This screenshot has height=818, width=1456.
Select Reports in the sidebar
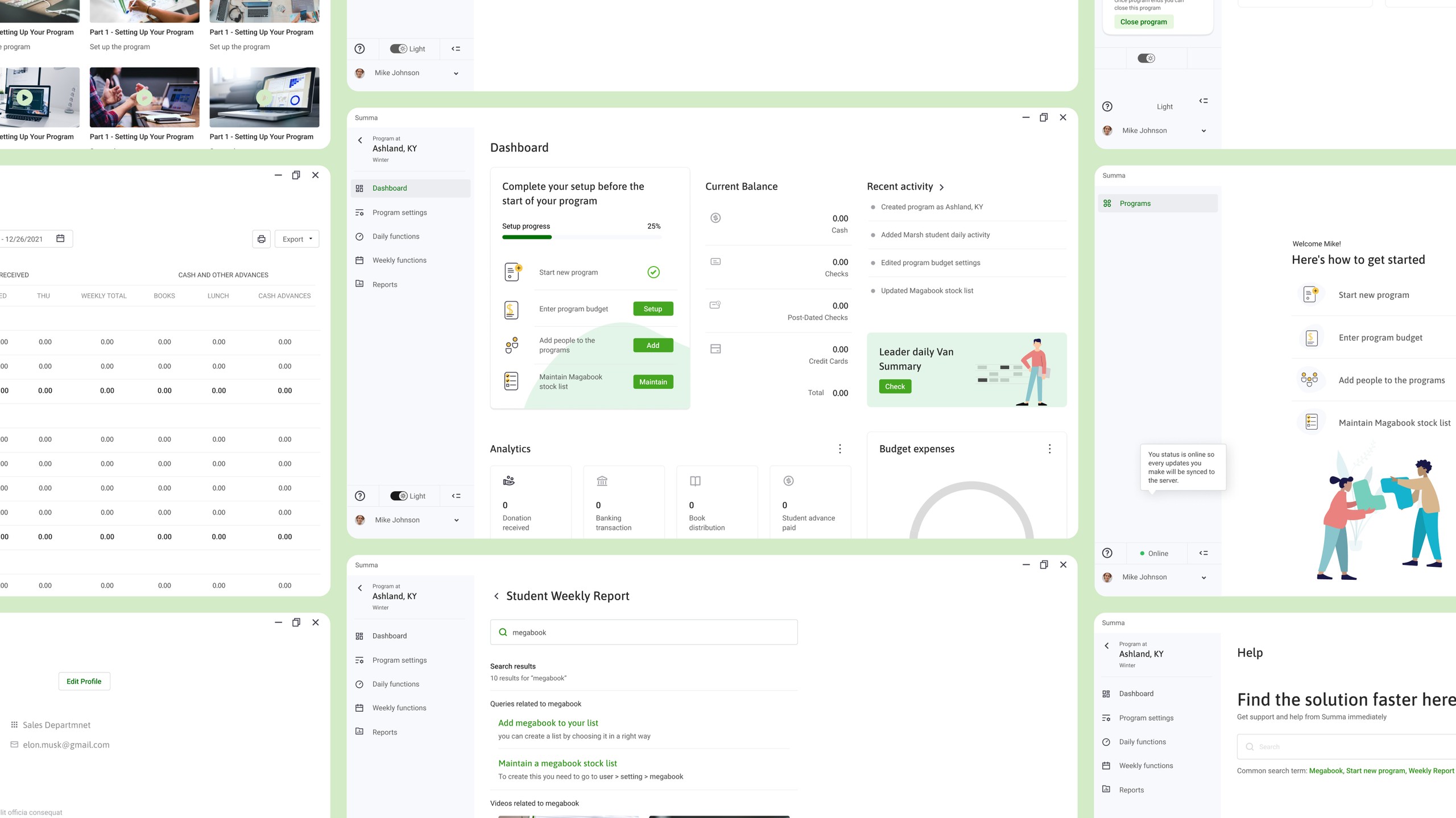pos(385,284)
